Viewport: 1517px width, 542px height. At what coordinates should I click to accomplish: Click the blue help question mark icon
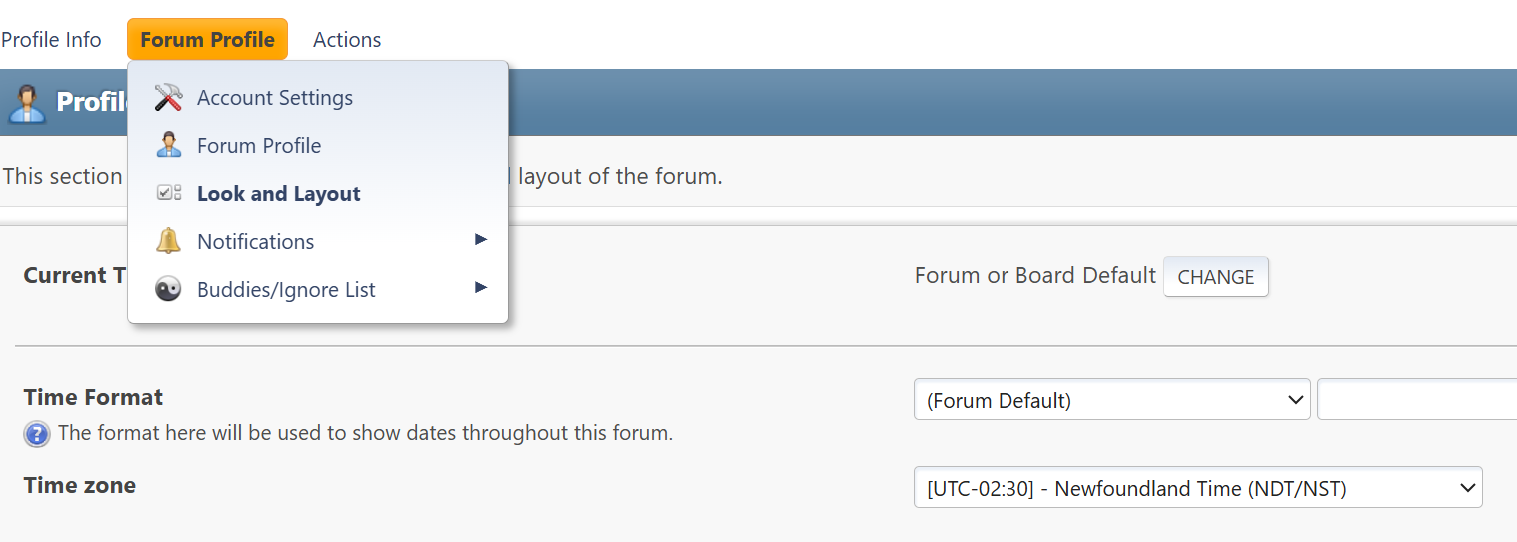(37, 434)
